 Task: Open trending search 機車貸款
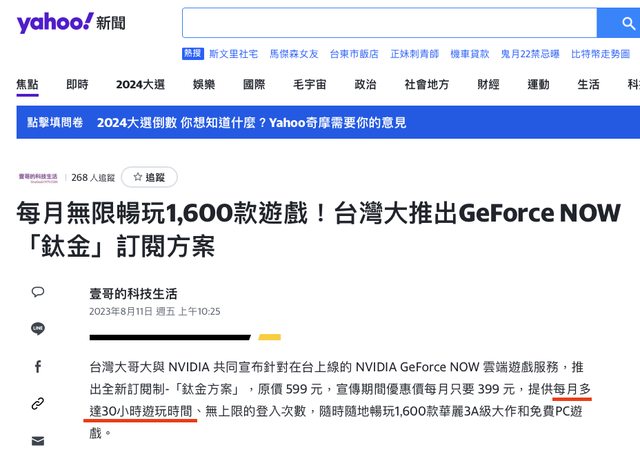[470, 54]
